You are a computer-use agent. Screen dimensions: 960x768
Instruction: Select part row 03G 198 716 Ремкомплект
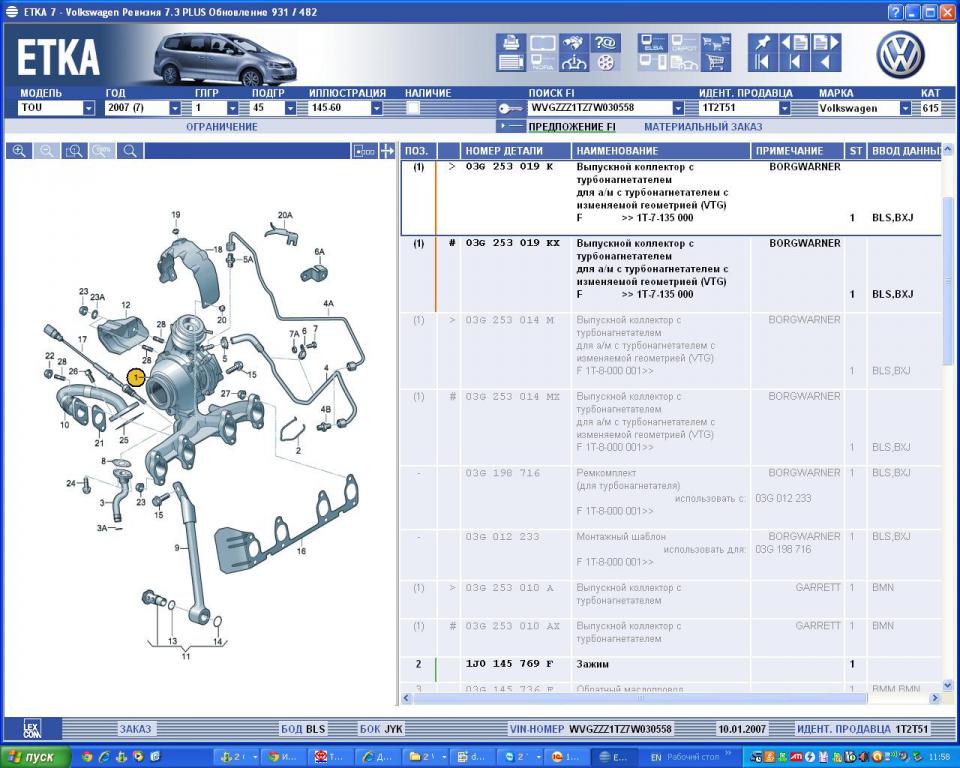[x=671, y=497]
